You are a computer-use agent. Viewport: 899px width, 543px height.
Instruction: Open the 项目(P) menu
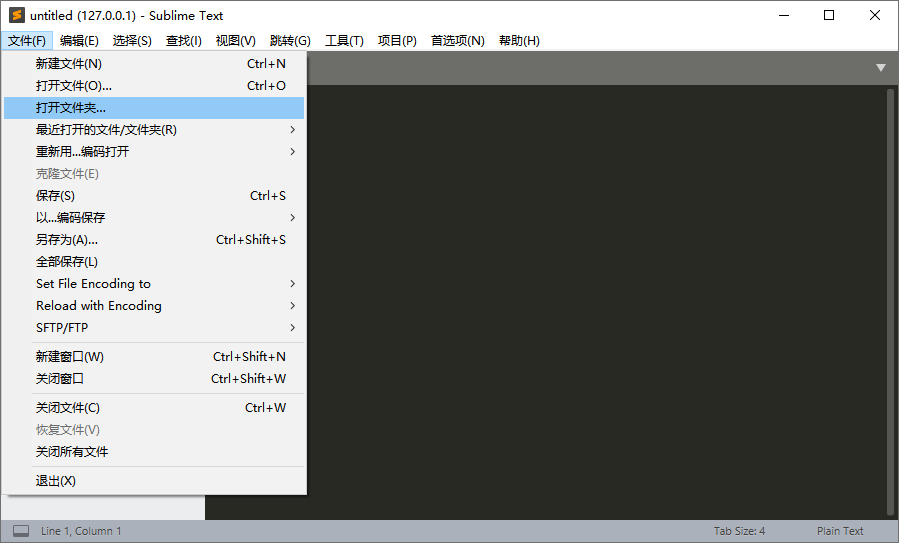pyautogui.click(x=397, y=41)
